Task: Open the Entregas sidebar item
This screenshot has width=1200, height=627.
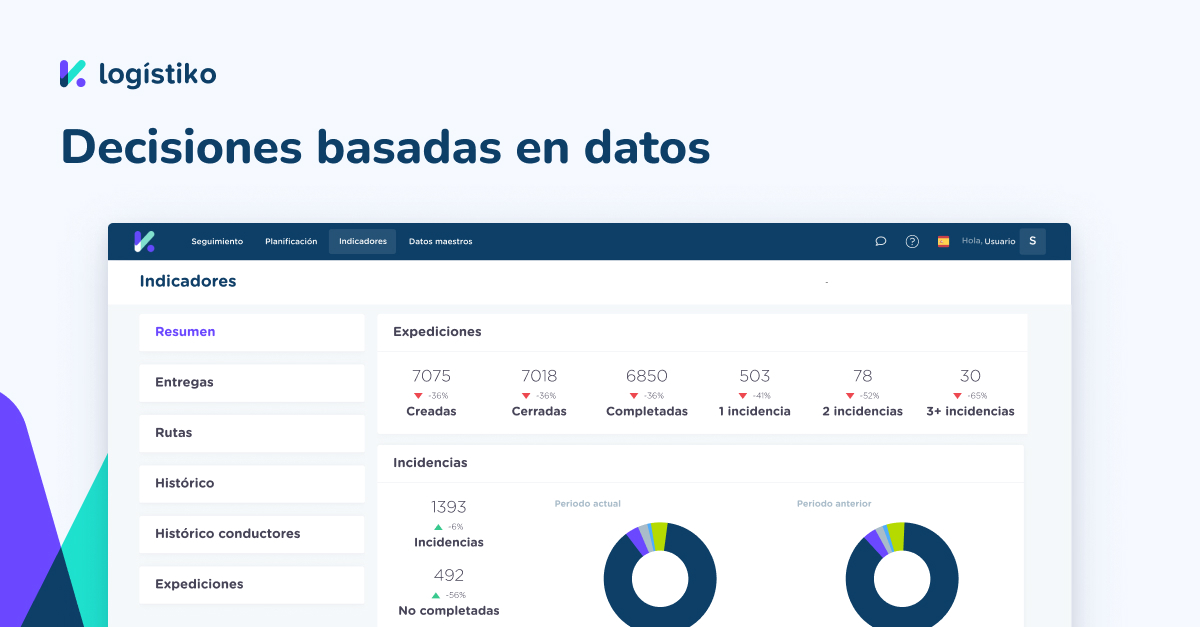Action: click(x=186, y=382)
